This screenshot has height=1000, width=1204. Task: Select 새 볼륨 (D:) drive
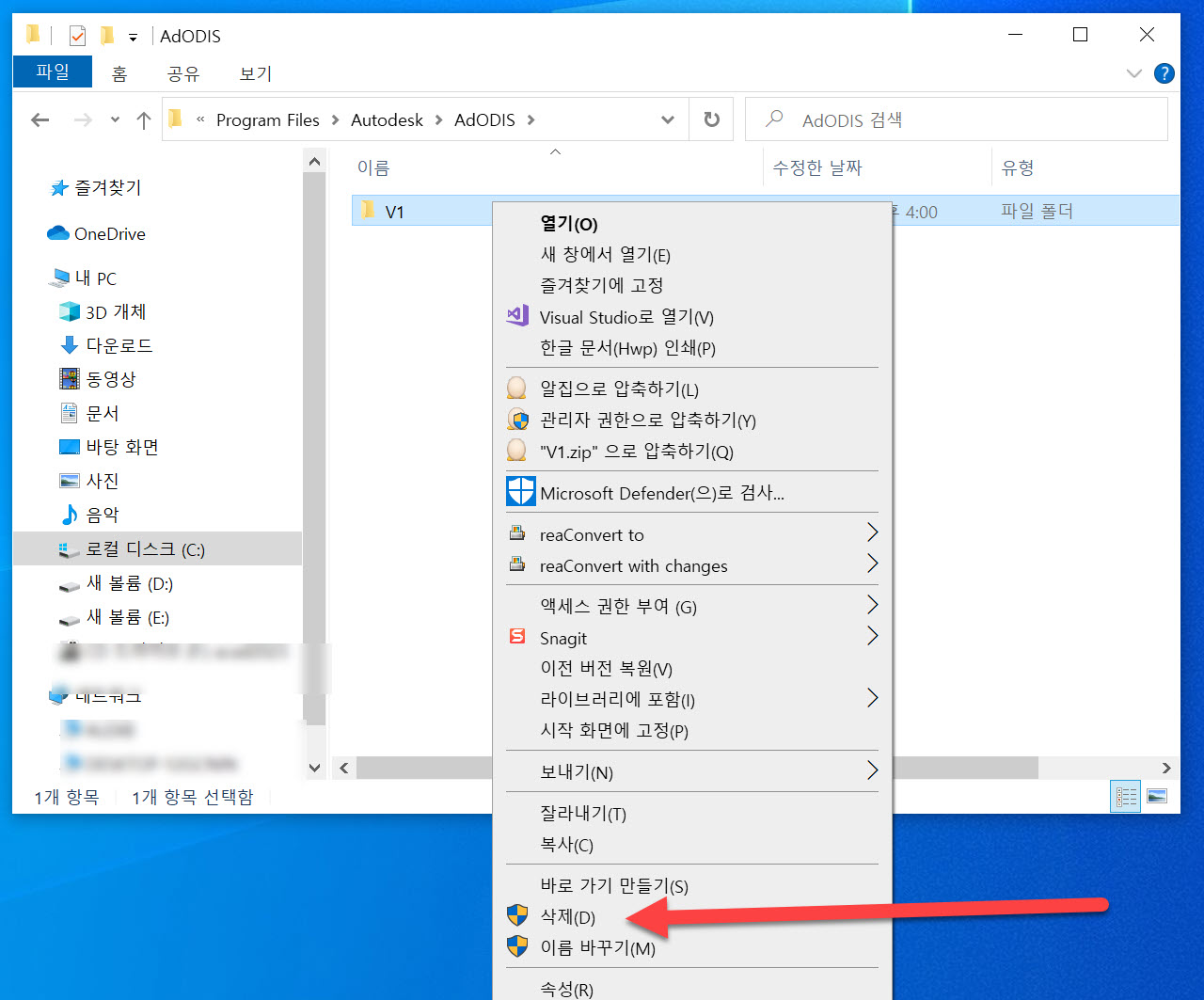[117, 583]
